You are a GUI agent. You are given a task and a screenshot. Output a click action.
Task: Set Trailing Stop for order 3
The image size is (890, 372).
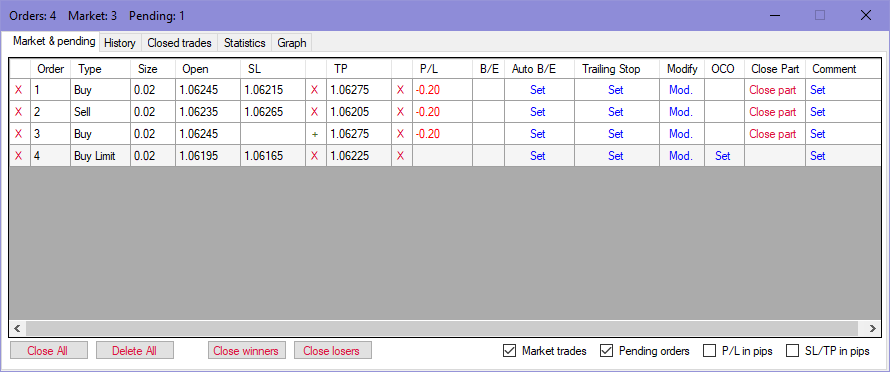[x=616, y=134]
